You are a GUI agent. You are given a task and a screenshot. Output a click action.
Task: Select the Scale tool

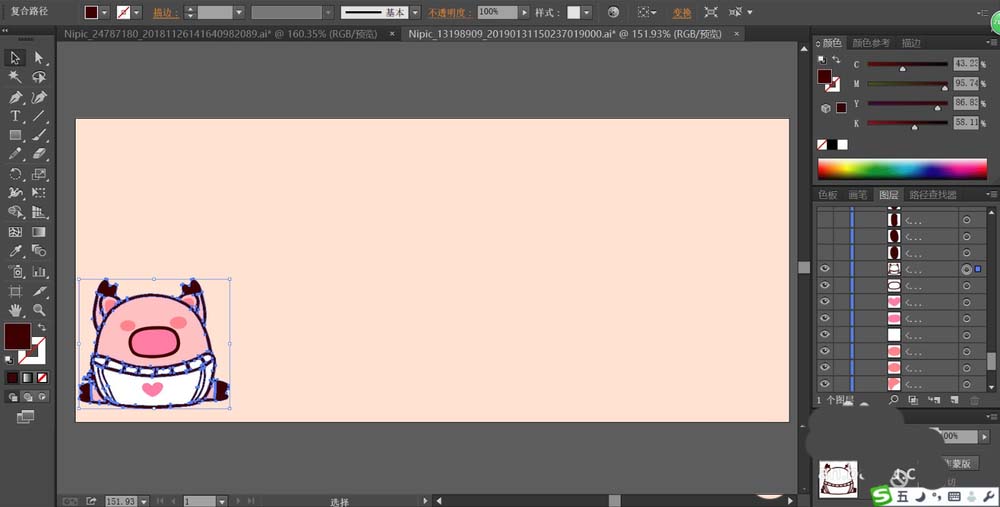click(x=39, y=174)
